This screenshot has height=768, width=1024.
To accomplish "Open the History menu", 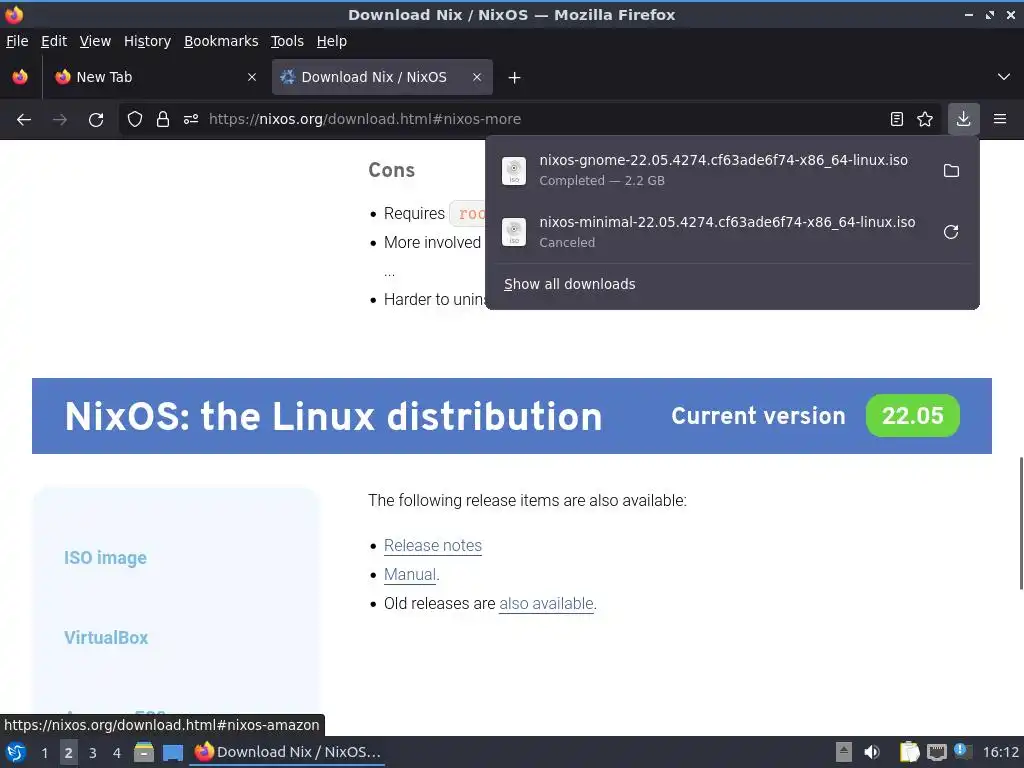I will [x=147, y=41].
